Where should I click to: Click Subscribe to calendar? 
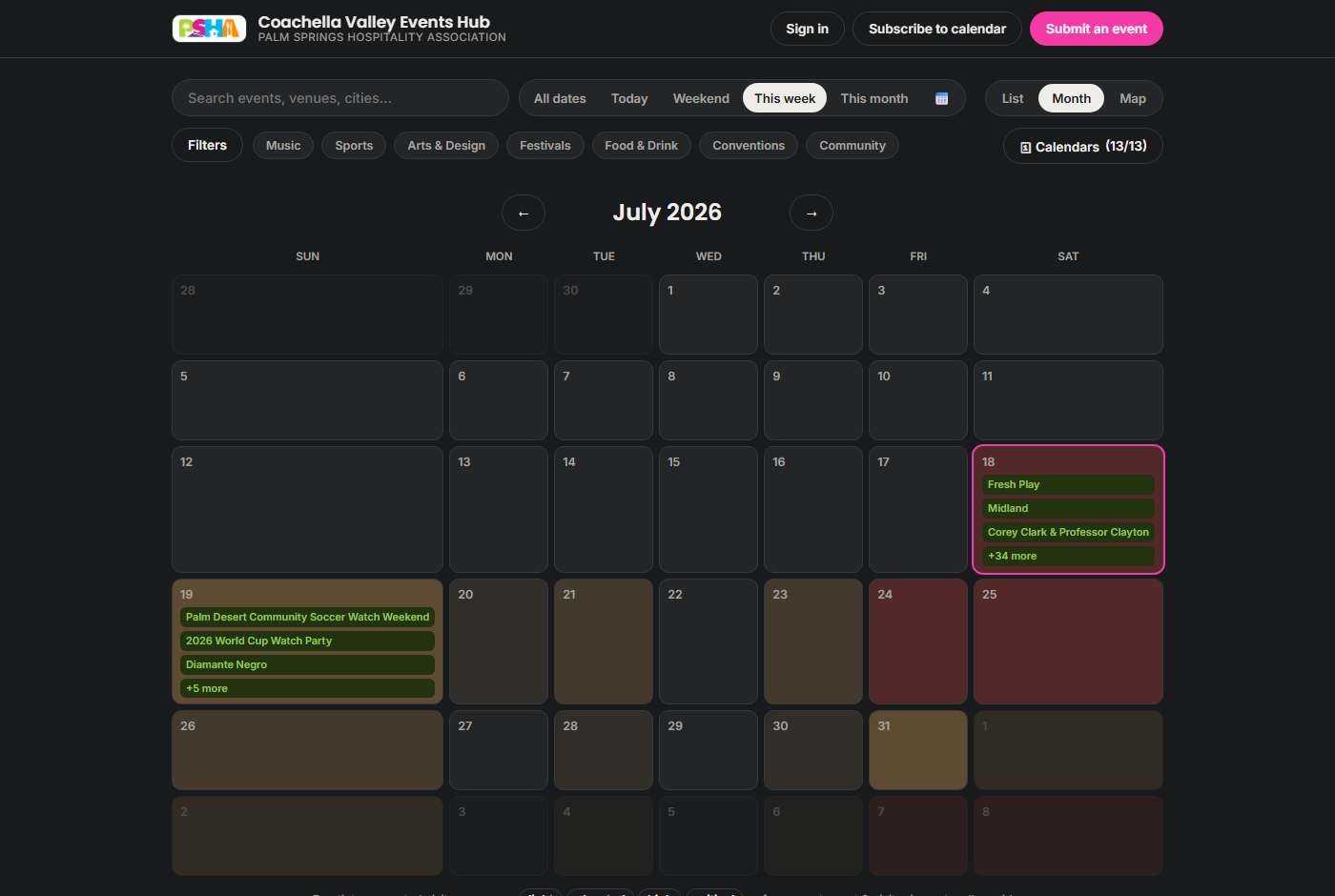click(x=937, y=29)
